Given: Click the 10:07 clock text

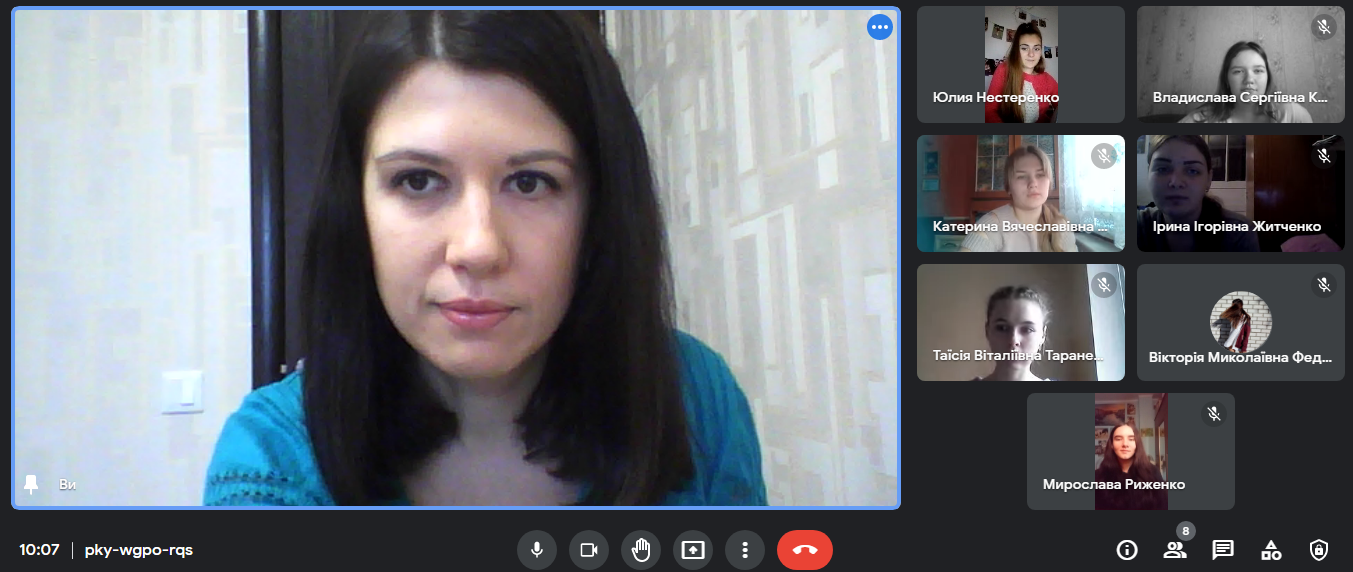Looking at the screenshot, I should point(40,550).
